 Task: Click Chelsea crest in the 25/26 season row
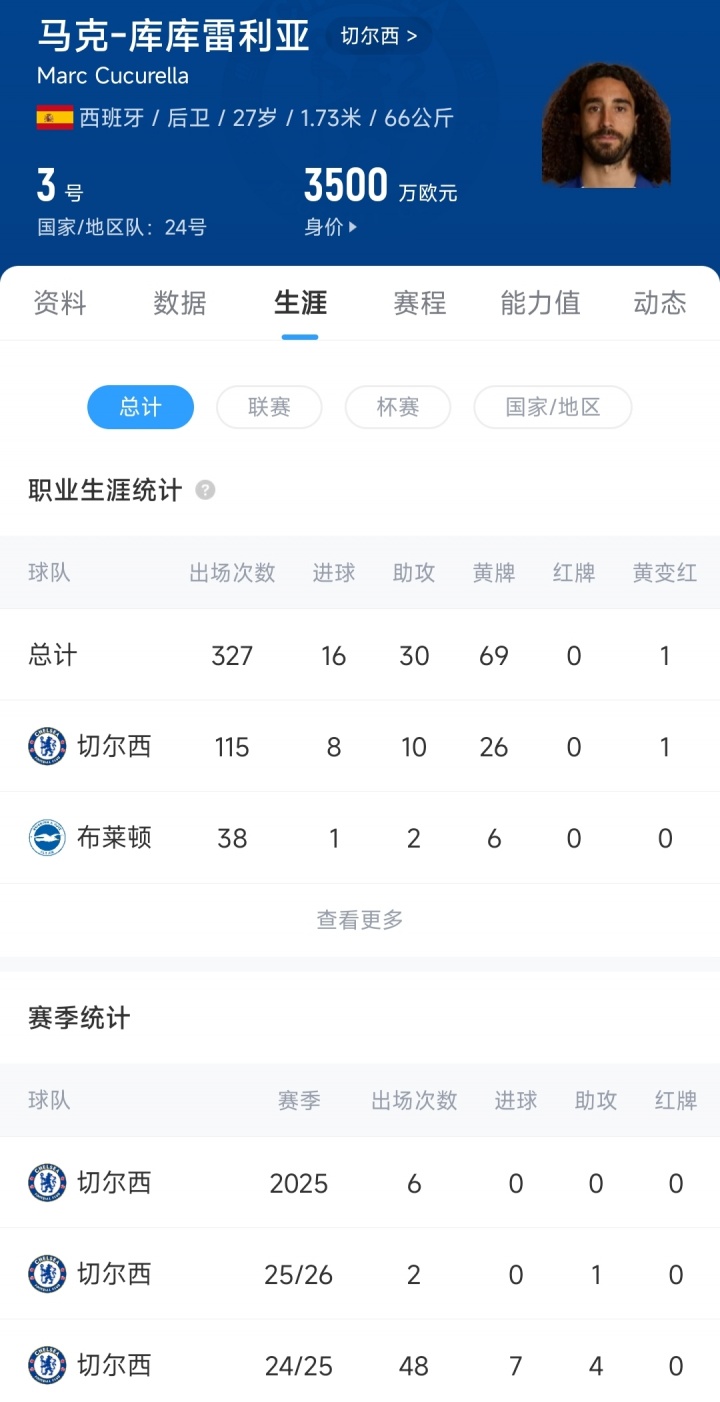[x=47, y=1274]
